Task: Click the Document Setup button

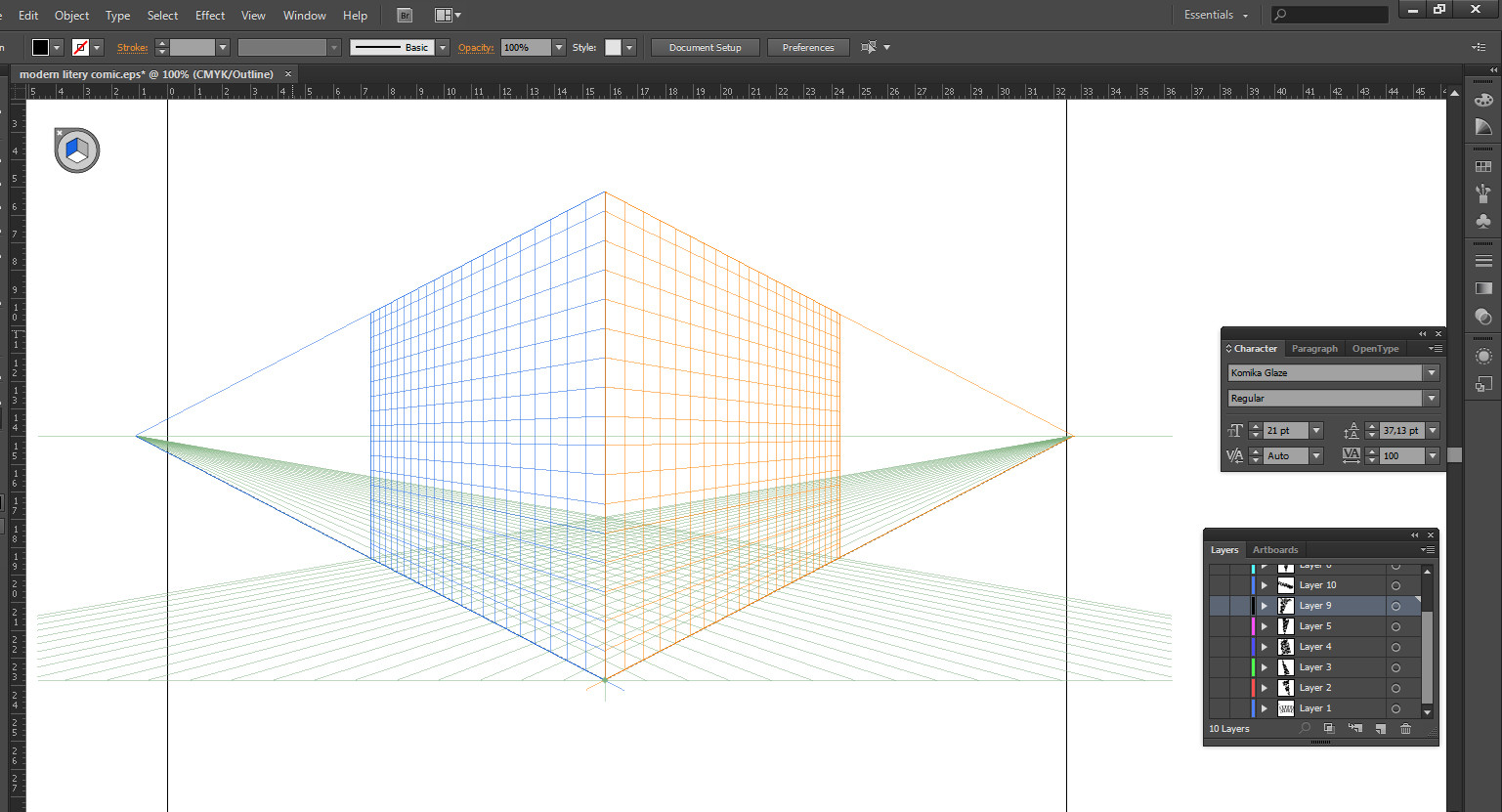Action: pos(705,48)
